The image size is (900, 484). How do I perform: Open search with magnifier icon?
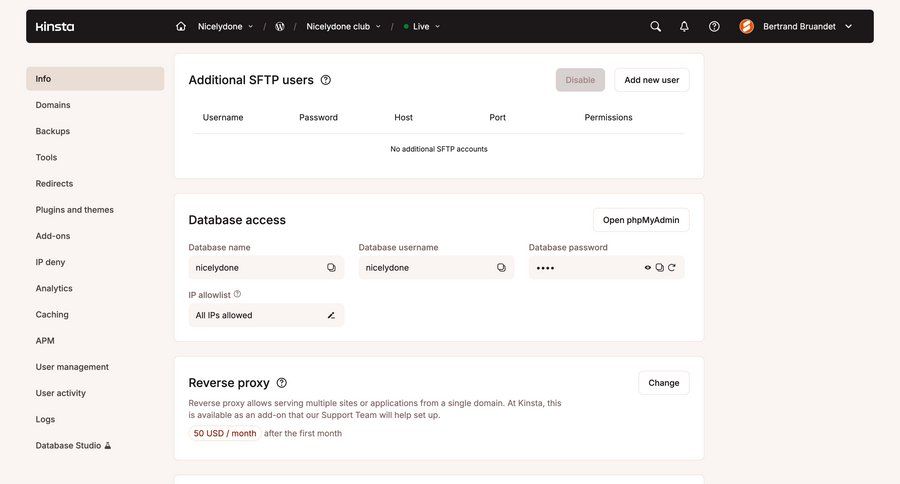[655, 26]
